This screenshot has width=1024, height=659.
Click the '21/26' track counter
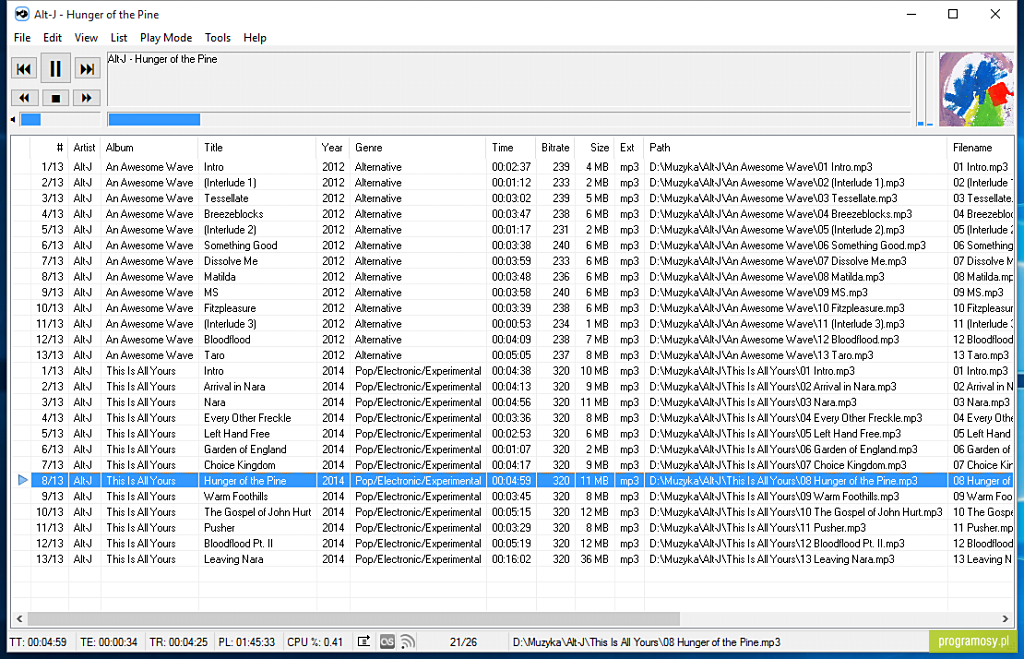click(463, 642)
